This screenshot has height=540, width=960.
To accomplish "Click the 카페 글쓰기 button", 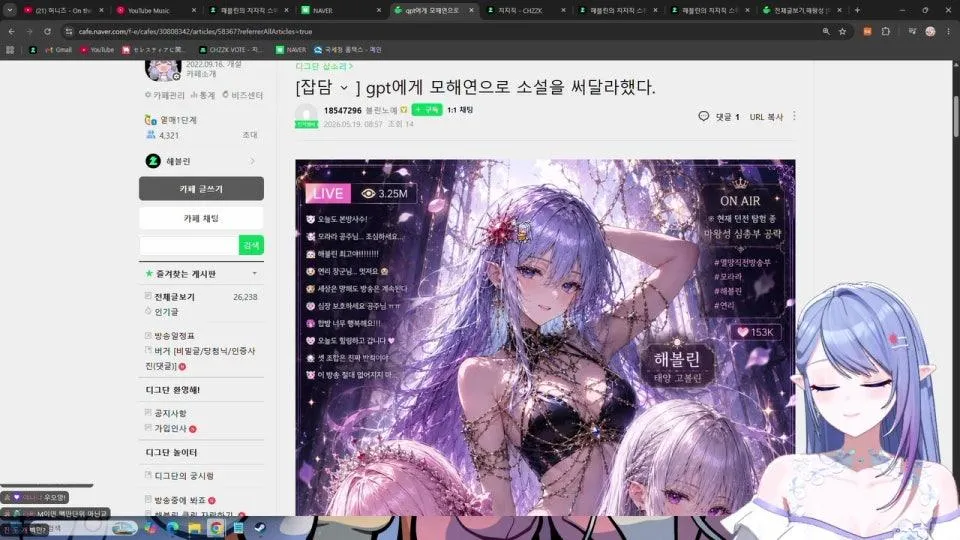I will click(201, 189).
